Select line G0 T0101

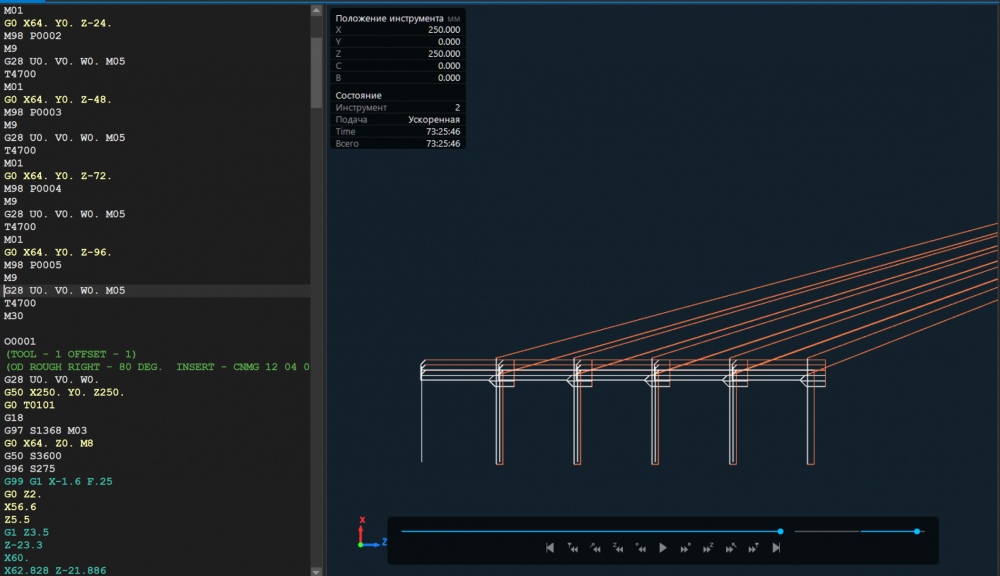tap(29, 405)
